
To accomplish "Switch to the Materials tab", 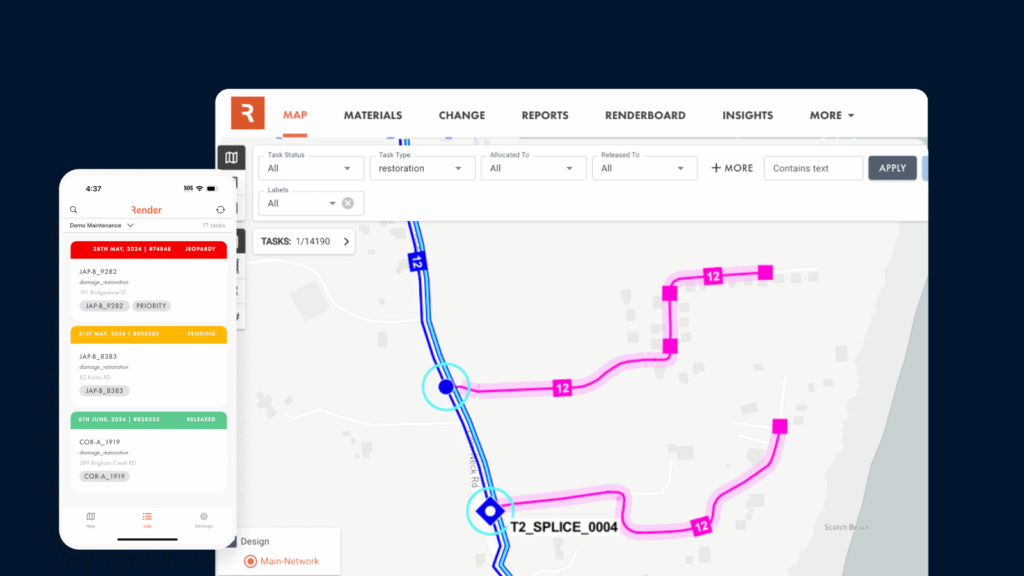I will pos(373,115).
